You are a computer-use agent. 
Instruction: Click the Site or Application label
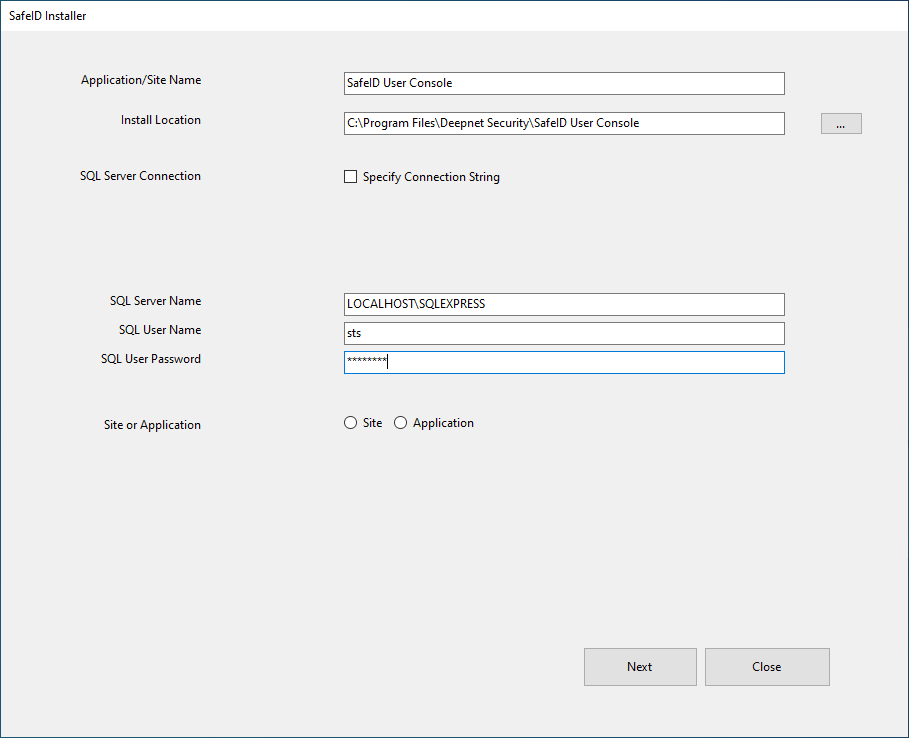click(x=152, y=425)
